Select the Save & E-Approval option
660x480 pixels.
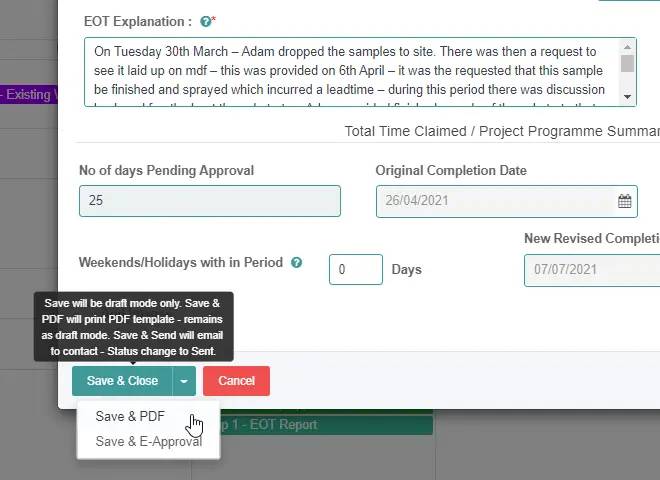click(x=148, y=441)
